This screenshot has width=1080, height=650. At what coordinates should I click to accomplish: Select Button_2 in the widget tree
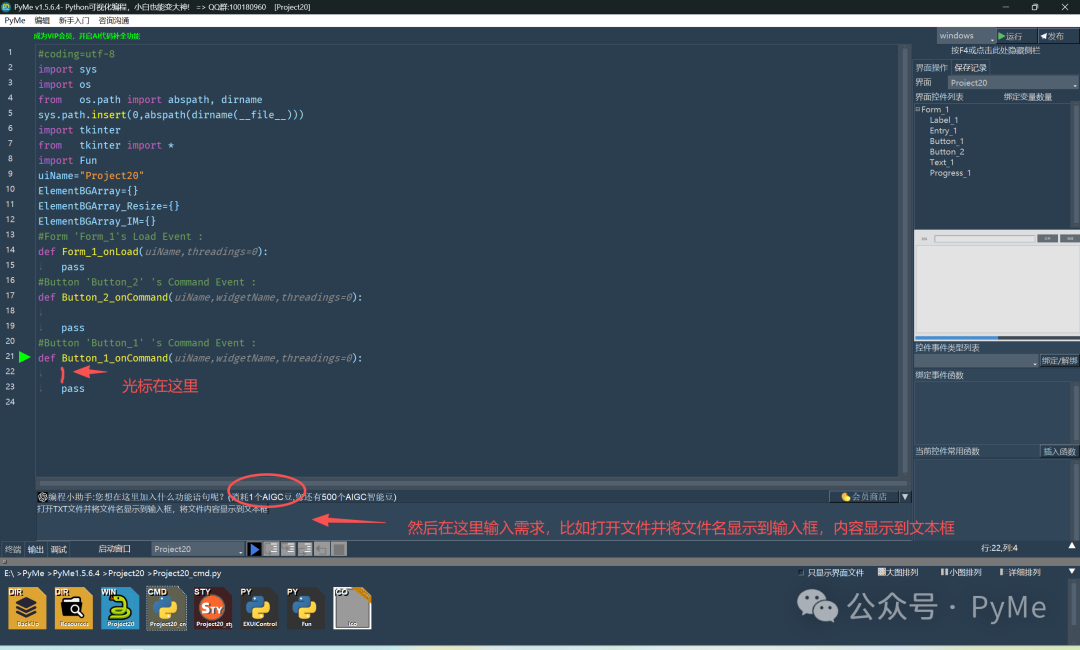946,152
